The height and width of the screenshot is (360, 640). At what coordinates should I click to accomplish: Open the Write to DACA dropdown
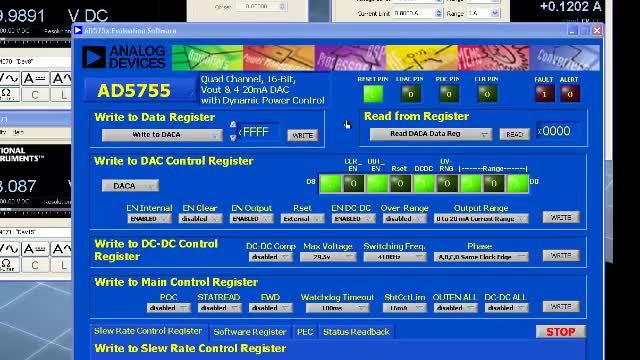[162, 135]
